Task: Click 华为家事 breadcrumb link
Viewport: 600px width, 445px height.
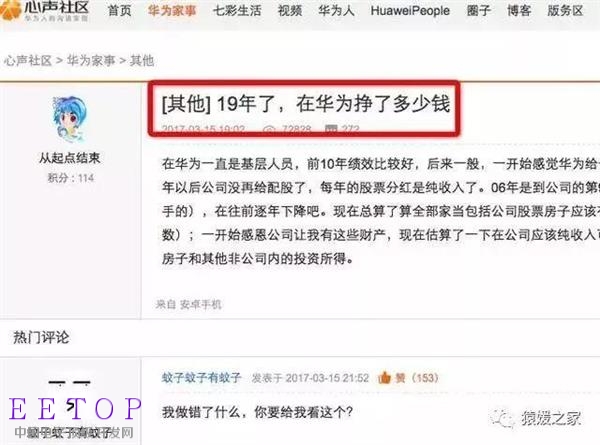Action: click(91, 60)
